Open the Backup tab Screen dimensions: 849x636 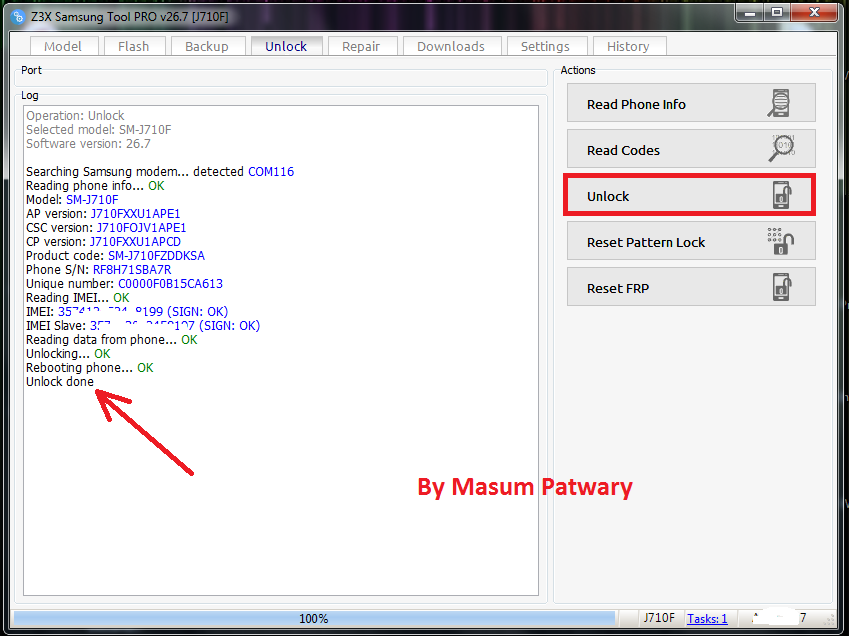tap(207, 46)
